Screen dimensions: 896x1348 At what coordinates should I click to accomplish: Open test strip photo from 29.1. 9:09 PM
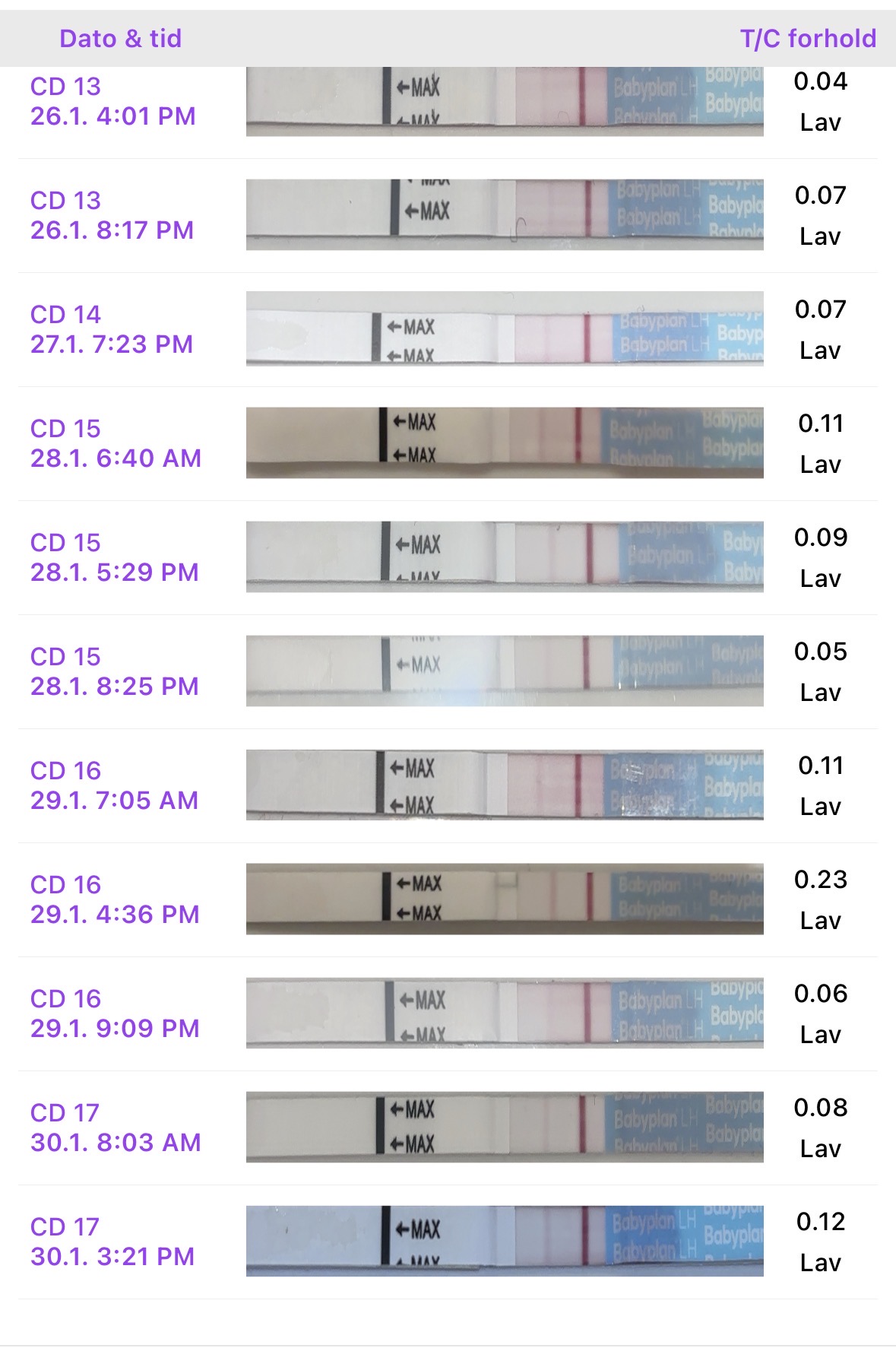point(505,1013)
